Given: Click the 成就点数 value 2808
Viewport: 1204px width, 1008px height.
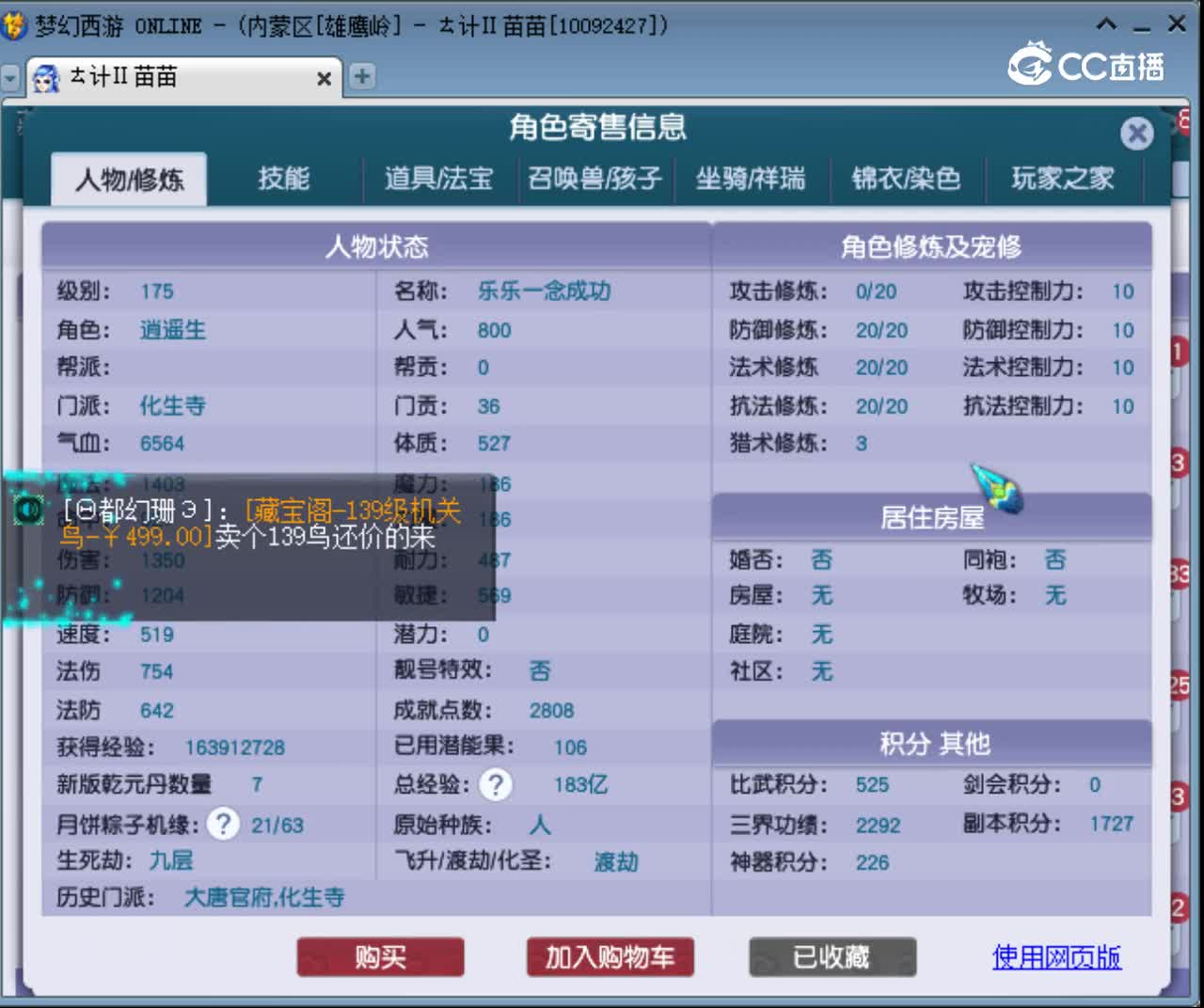Looking at the screenshot, I should (x=551, y=711).
